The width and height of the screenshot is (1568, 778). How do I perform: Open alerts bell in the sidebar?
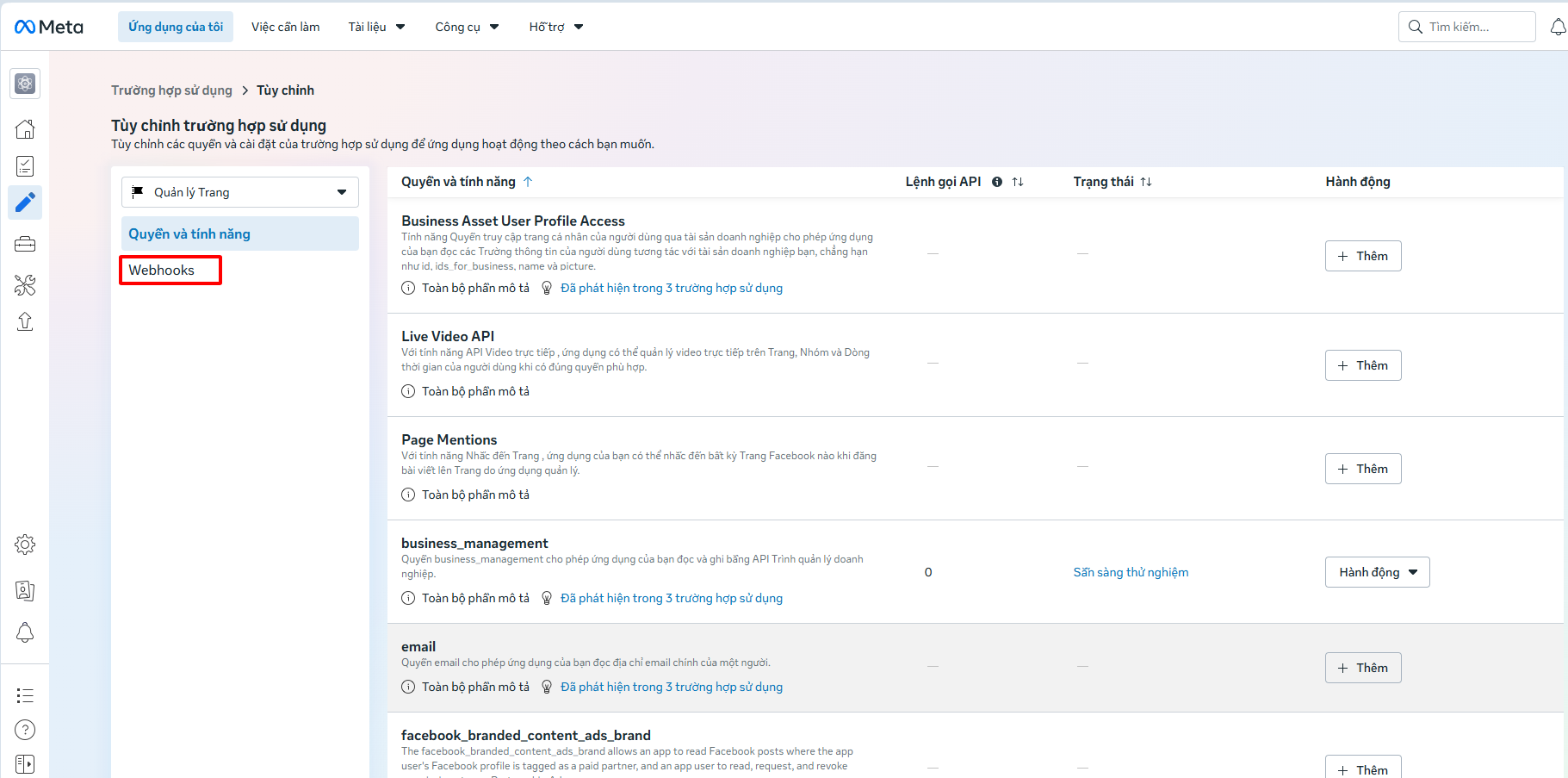click(x=25, y=632)
